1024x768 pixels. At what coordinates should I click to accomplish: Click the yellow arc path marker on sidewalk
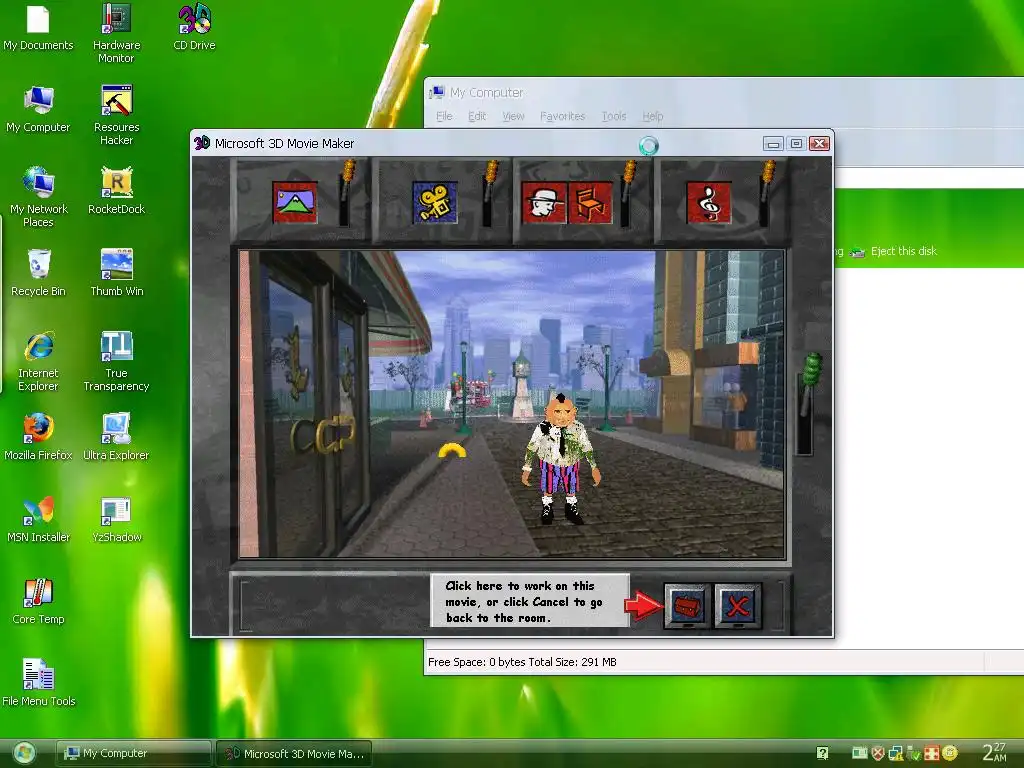point(452,450)
